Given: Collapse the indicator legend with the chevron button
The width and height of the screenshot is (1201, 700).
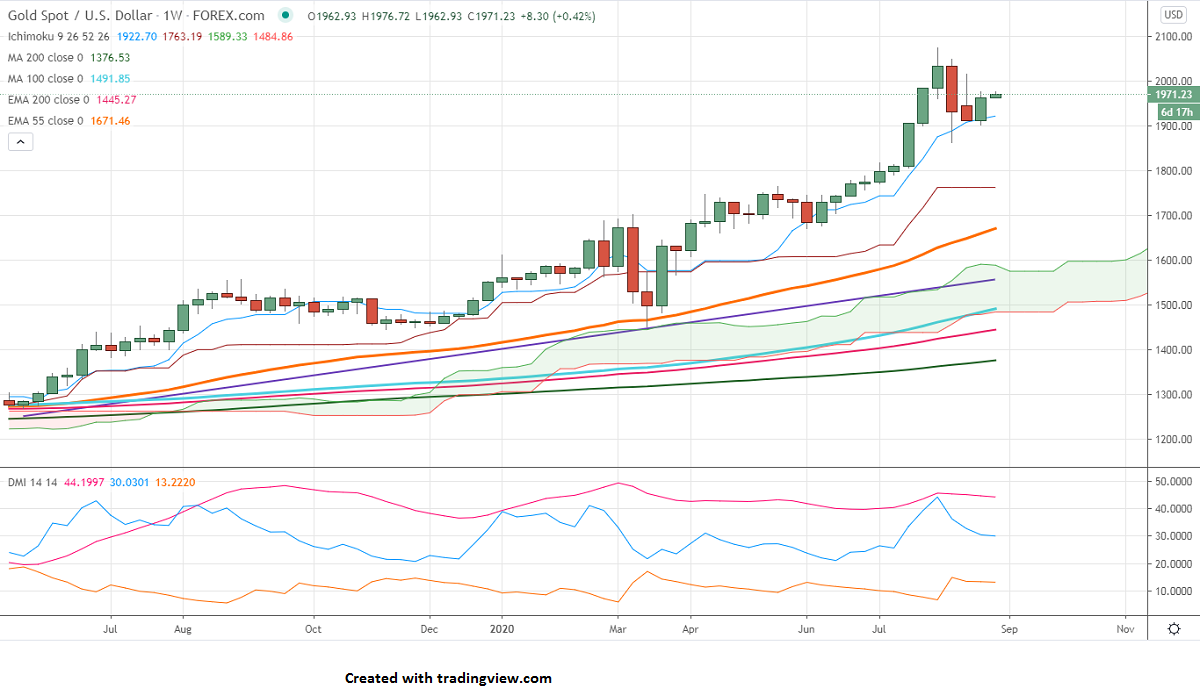Looking at the screenshot, I should coord(20,142).
